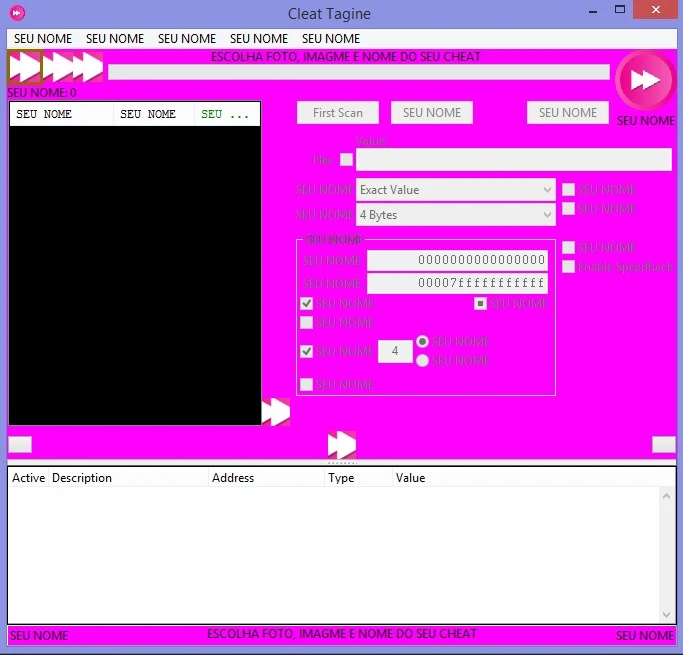Click the Value input field beside Hex

pyautogui.click(x=514, y=160)
